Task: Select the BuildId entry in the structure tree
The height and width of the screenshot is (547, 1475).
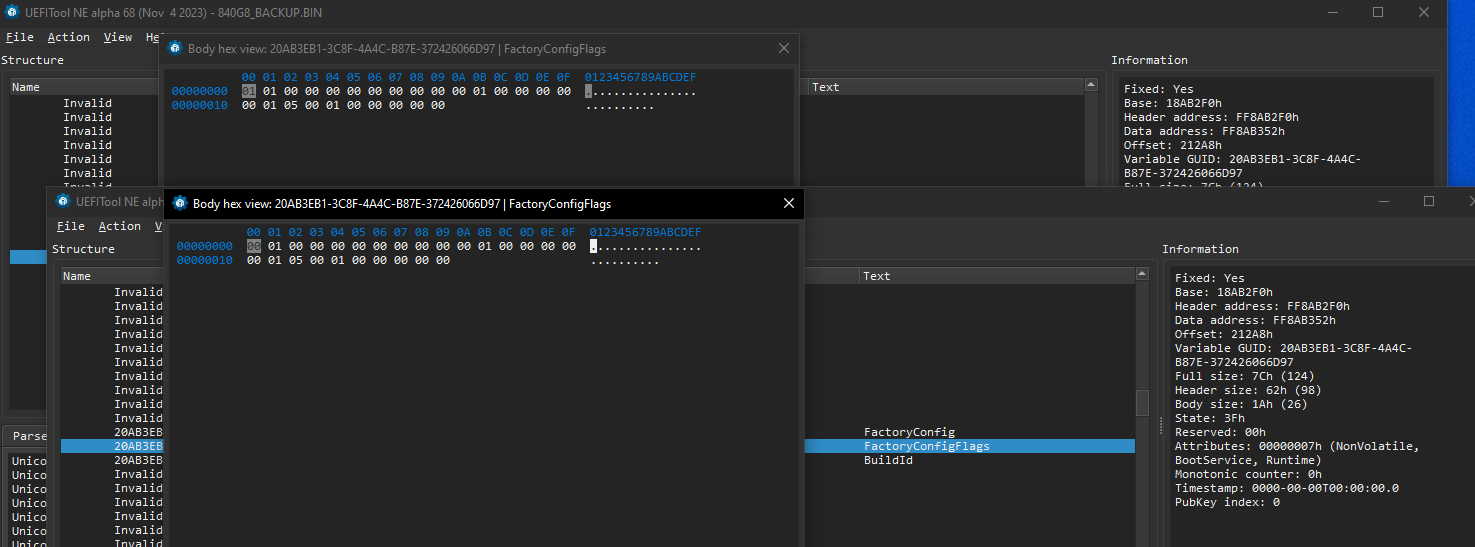Action: pyautogui.click(x=888, y=460)
